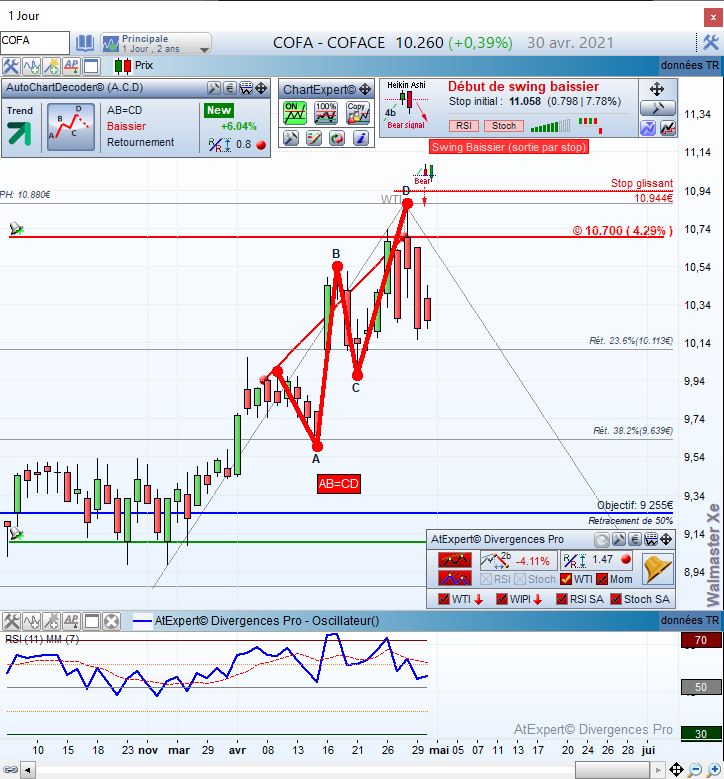Open the Principale view dropdown
Viewport: 724px width, 779px height.
click(x=156, y=43)
